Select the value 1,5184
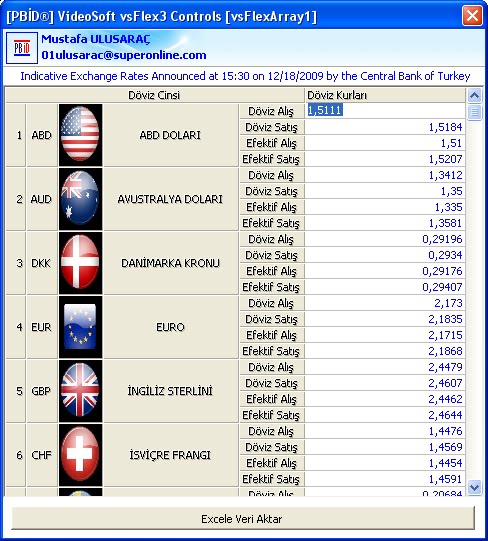 [x=385, y=127]
